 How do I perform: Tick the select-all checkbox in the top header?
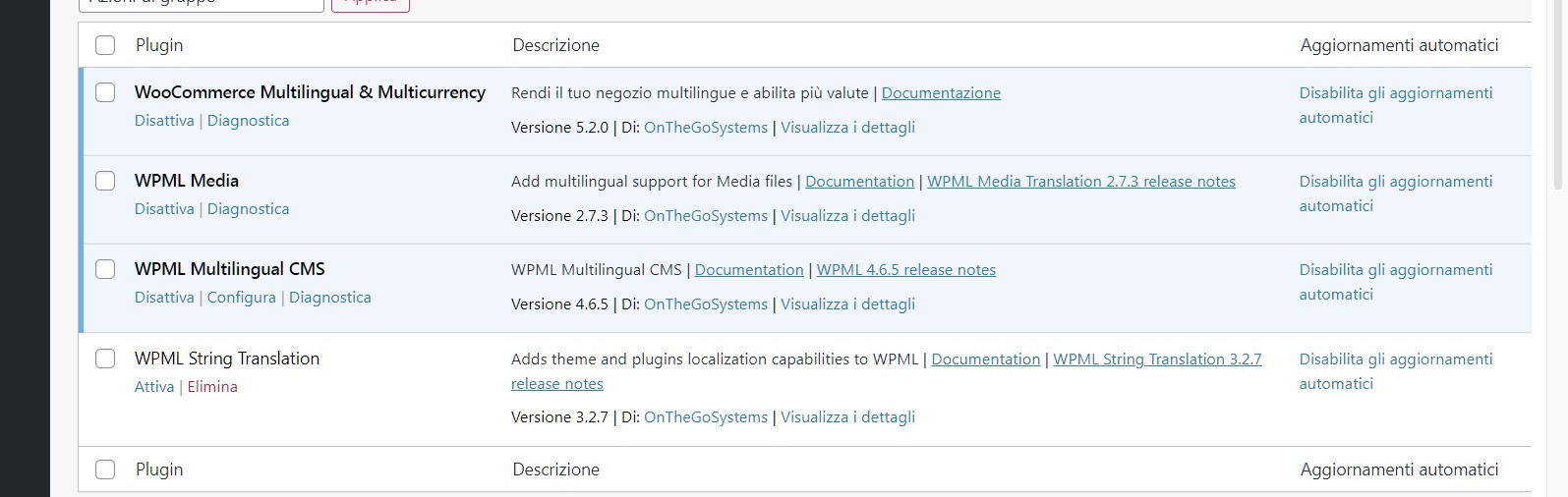pos(105,45)
